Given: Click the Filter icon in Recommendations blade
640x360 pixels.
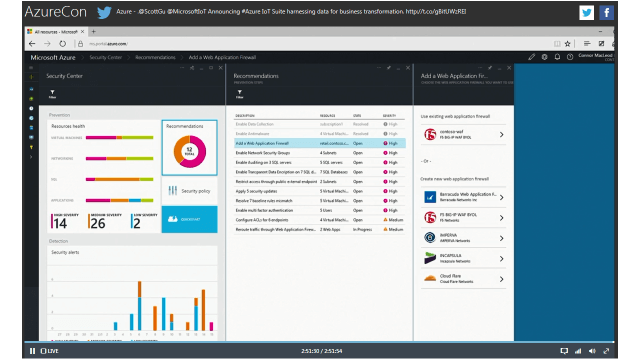Looking at the screenshot, I should click(x=240, y=94).
